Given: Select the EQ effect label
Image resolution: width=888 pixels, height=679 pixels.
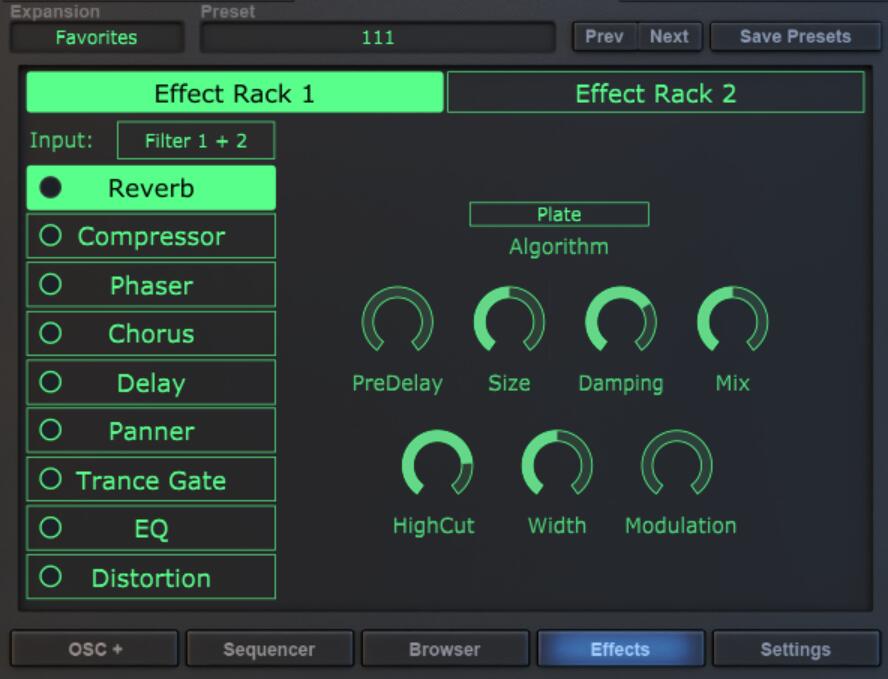Looking at the screenshot, I should [151, 529].
